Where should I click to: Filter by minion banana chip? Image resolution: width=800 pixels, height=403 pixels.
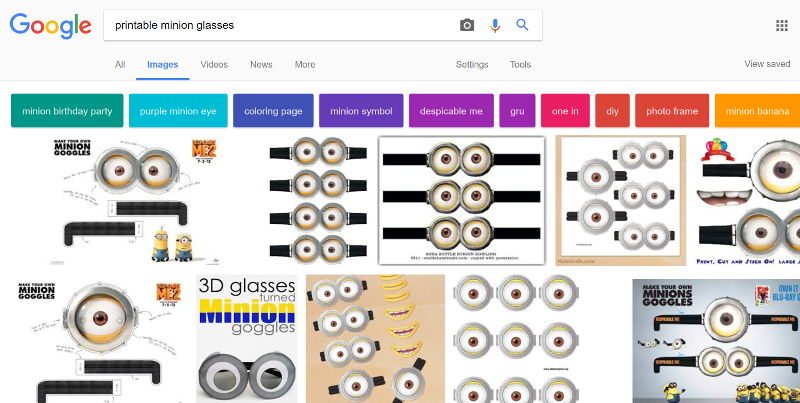[x=757, y=111]
